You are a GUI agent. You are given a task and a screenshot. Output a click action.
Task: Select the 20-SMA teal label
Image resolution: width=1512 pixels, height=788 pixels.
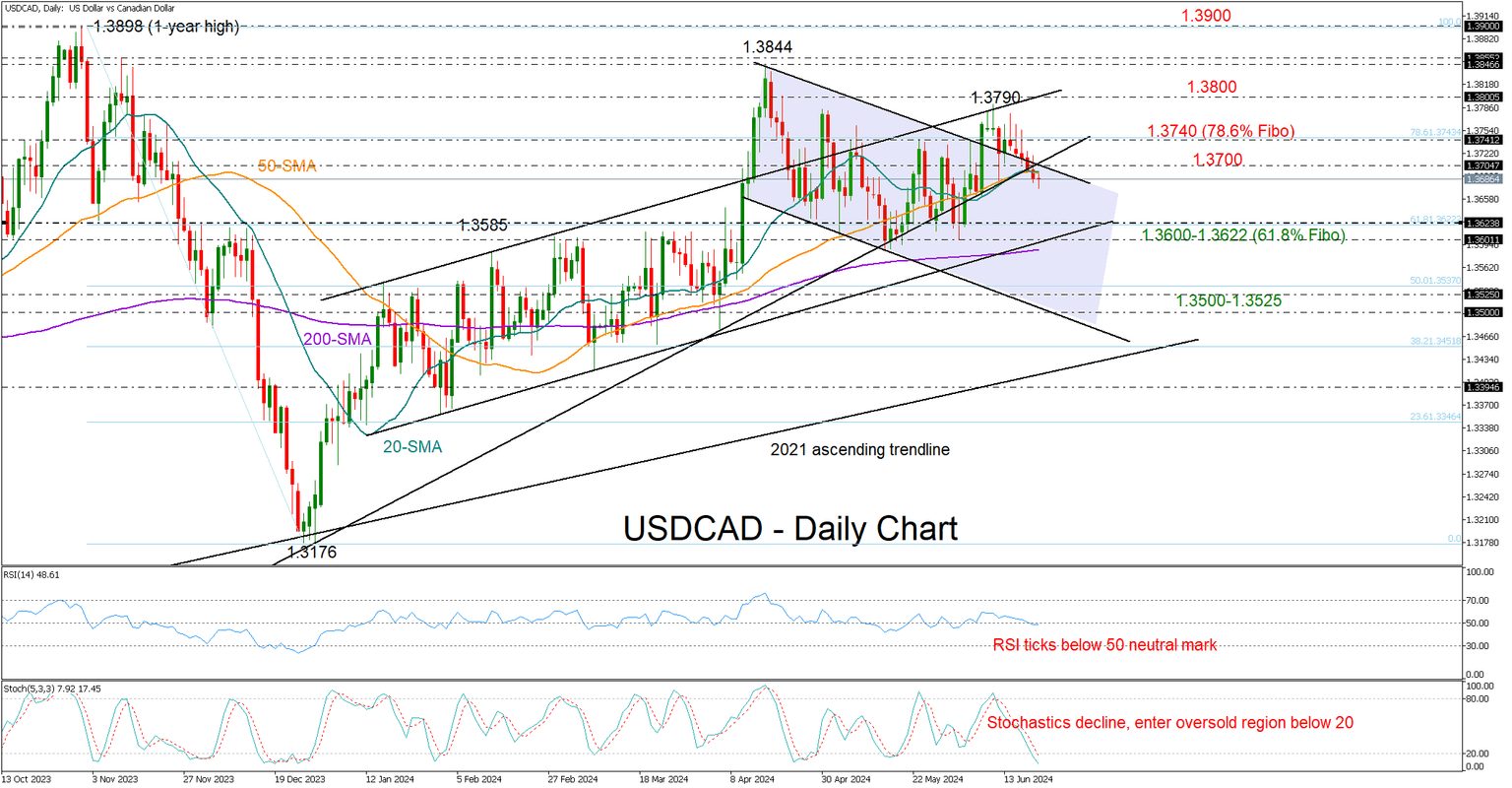click(413, 446)
